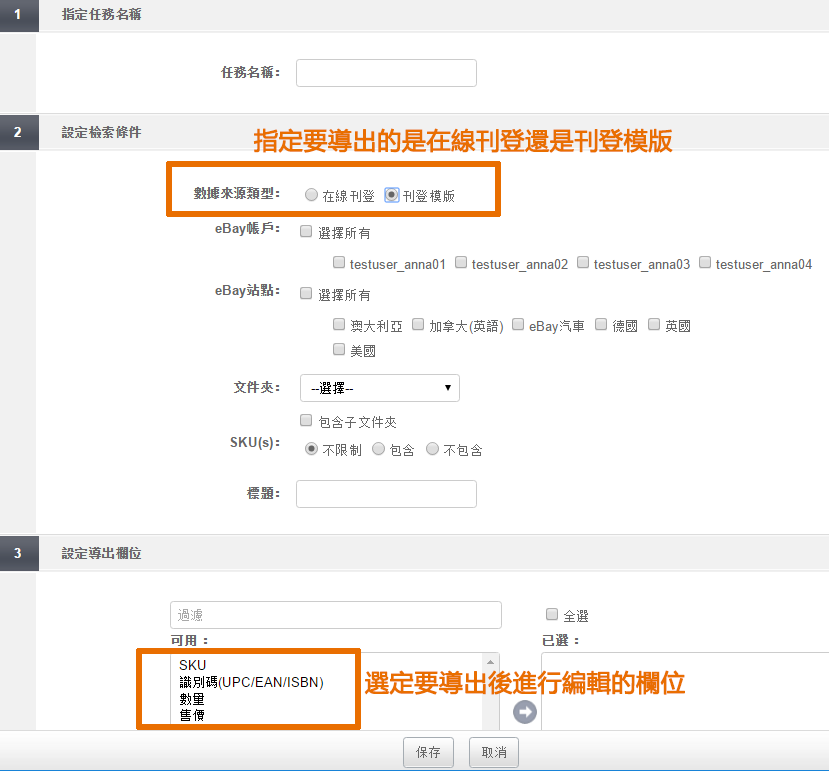829x771 pixels.
Task: Select SKU(s) 不包含 radio option
Action: tap(432, 449)
